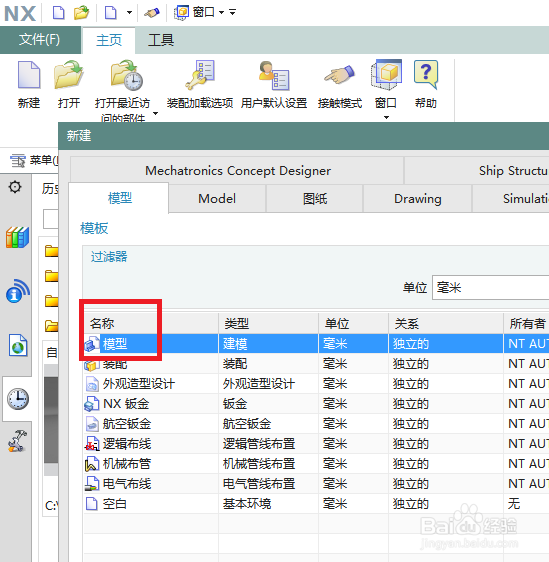Sort by 类型 column header

tap(268, 324)
